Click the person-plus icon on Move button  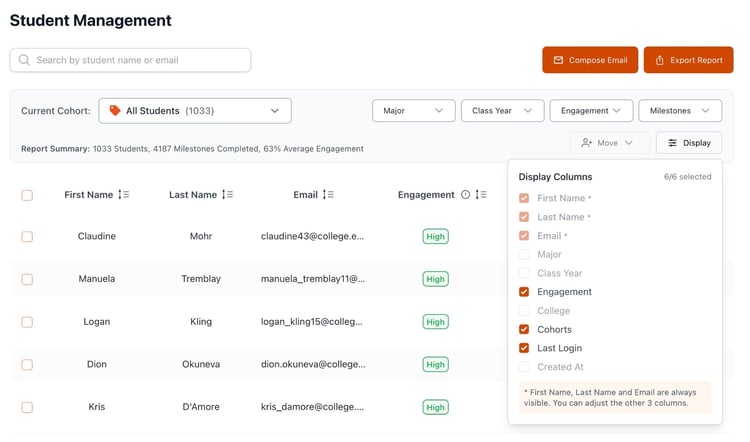[x=586, y=143]
